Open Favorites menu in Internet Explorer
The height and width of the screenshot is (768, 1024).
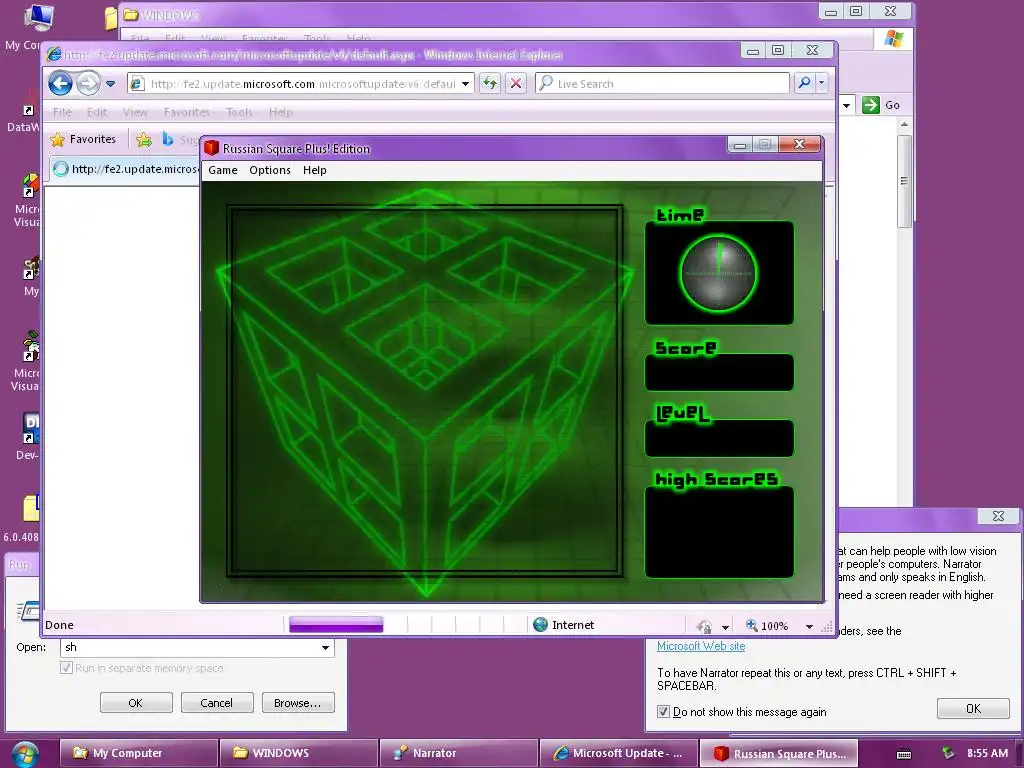187,112
